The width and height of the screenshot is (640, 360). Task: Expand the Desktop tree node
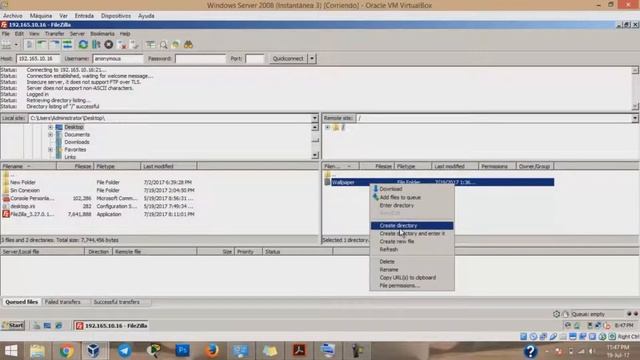pos(50,127)
